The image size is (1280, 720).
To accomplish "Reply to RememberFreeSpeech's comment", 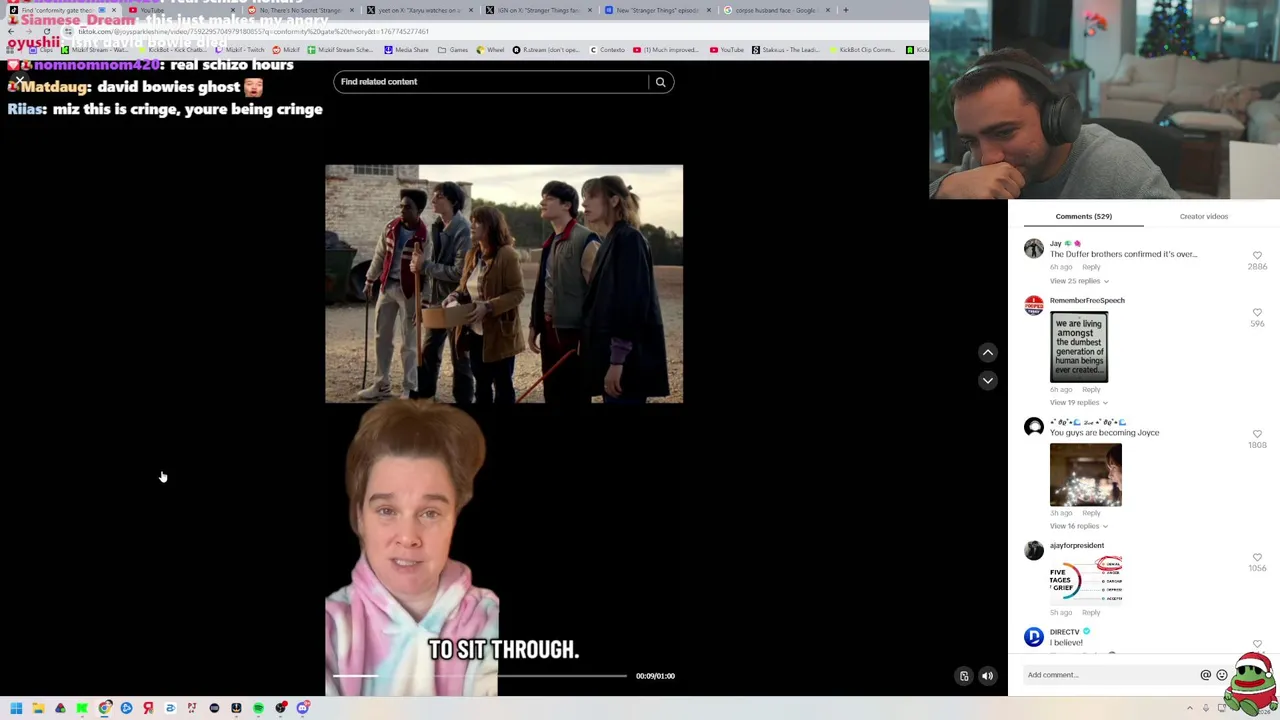I will 1091,390.
